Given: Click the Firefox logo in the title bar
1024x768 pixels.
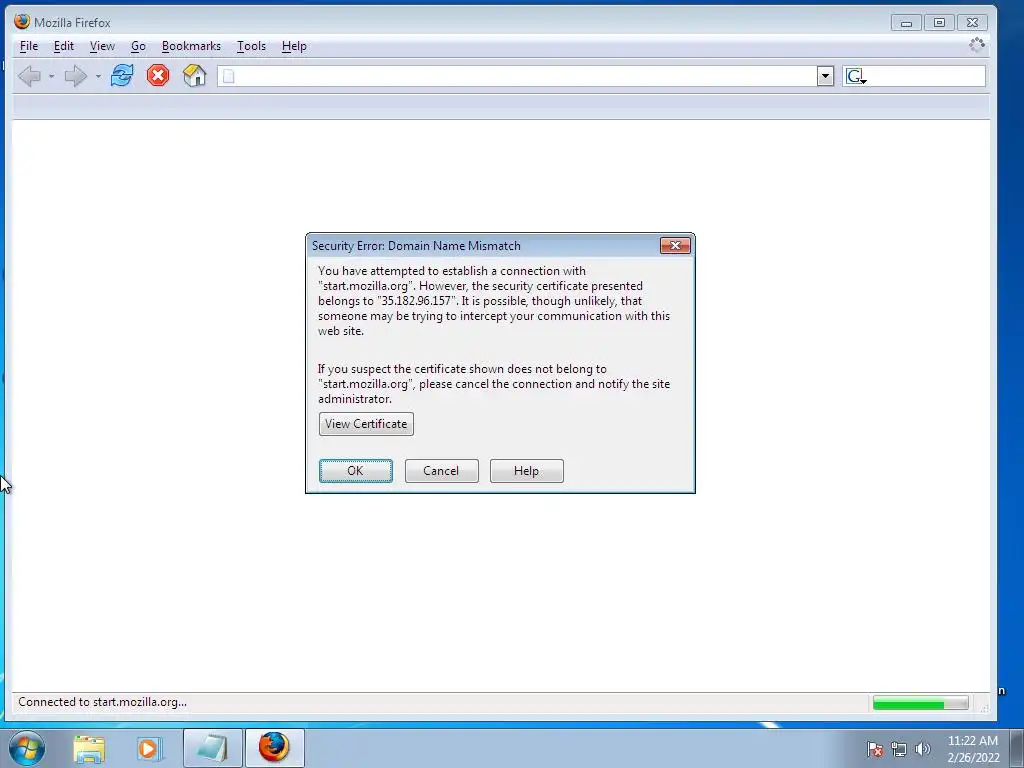Looking at the screenshot, I should tap(22, 22).
